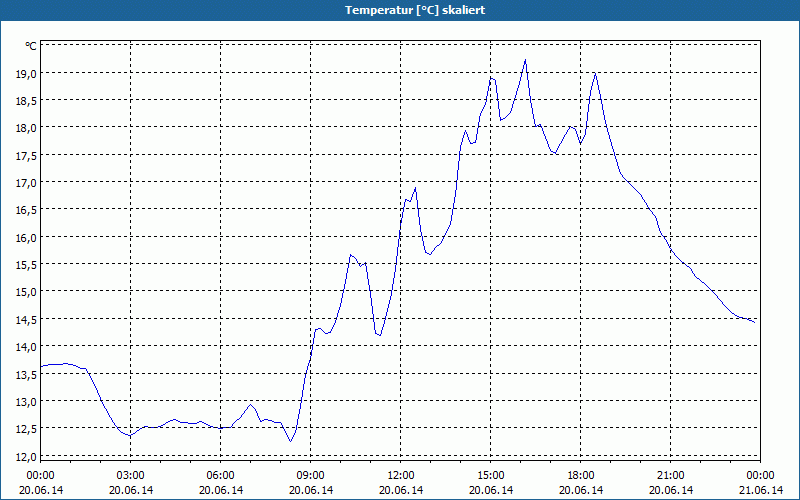The width and height of the screenshot is (800, 500).
Task: Click the 14,5 temperature axis label
Action: [x=26, y=320]
